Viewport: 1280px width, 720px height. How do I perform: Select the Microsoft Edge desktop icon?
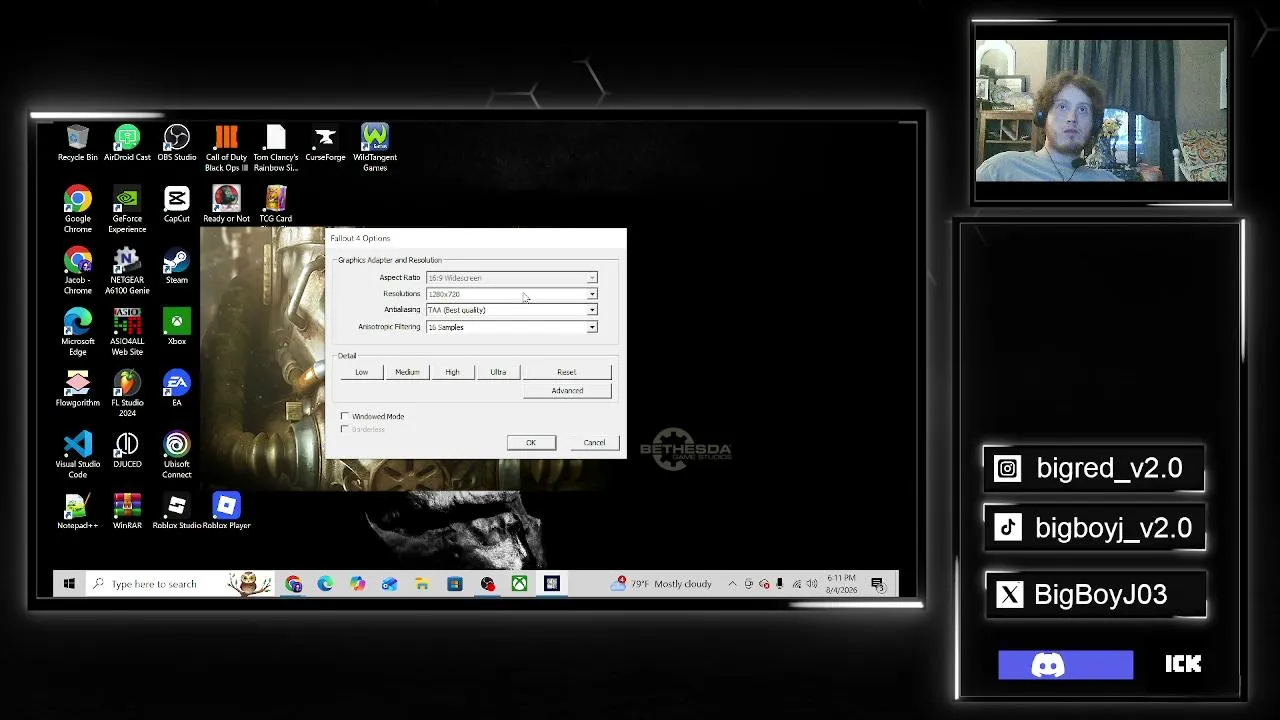77,332
